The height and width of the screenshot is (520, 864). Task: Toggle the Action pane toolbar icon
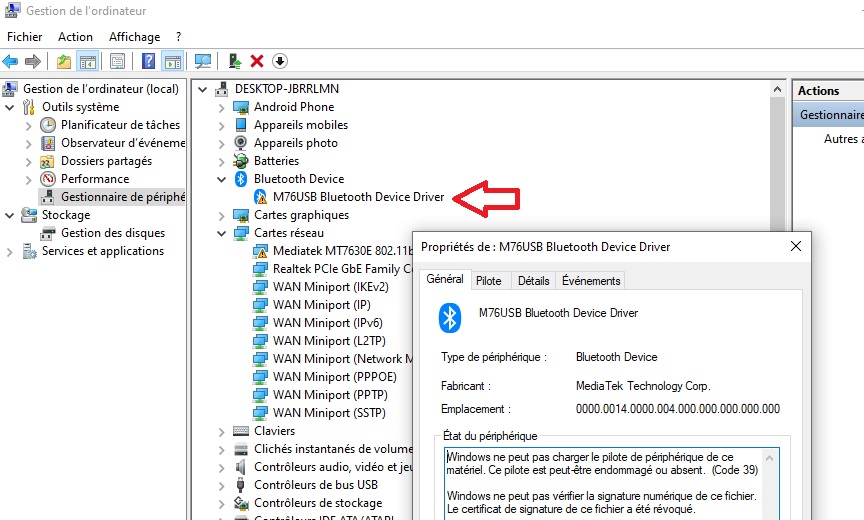172,61
